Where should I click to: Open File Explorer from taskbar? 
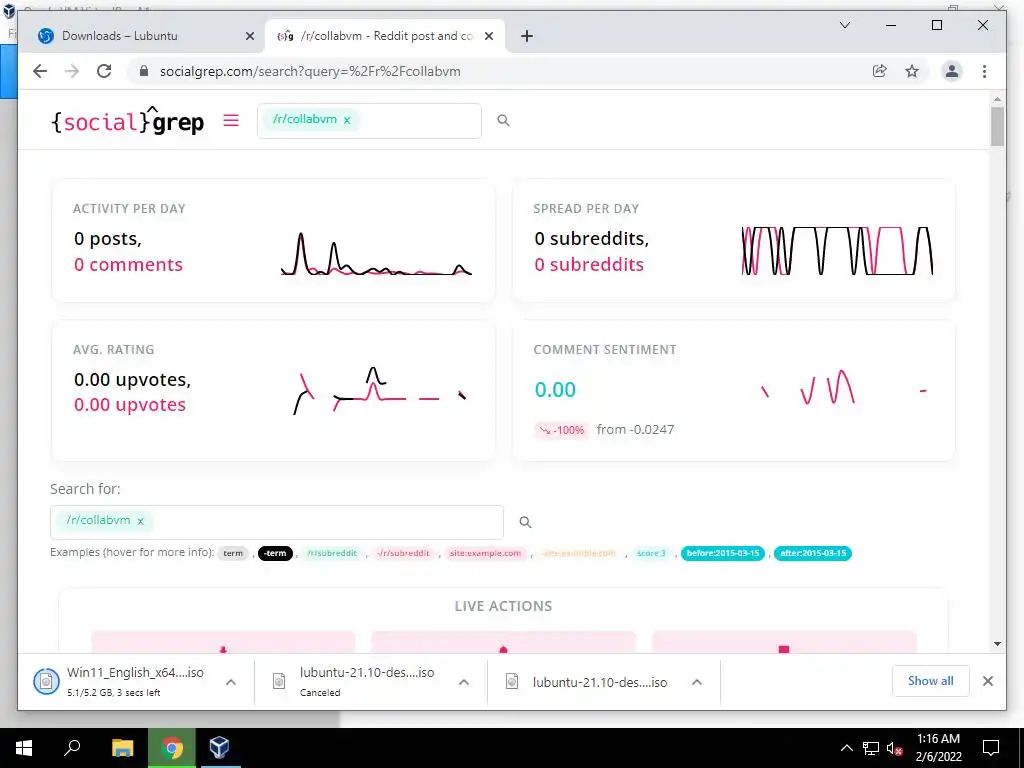click(122, 748)
